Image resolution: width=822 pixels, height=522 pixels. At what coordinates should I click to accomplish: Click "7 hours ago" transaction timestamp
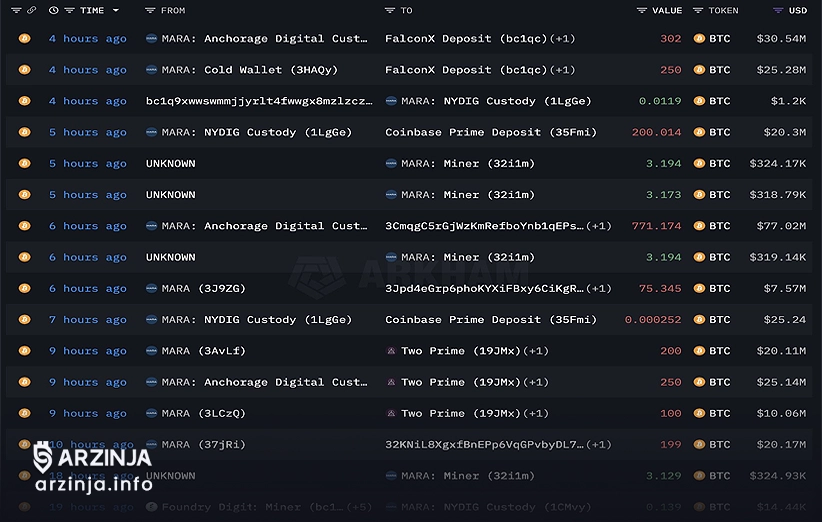coord(88,320)
